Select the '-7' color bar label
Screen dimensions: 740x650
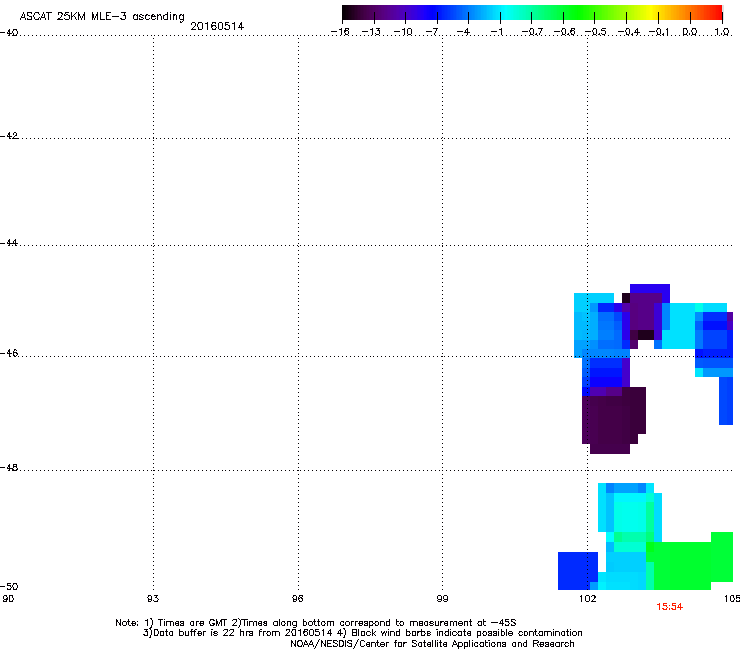[432, 32]
